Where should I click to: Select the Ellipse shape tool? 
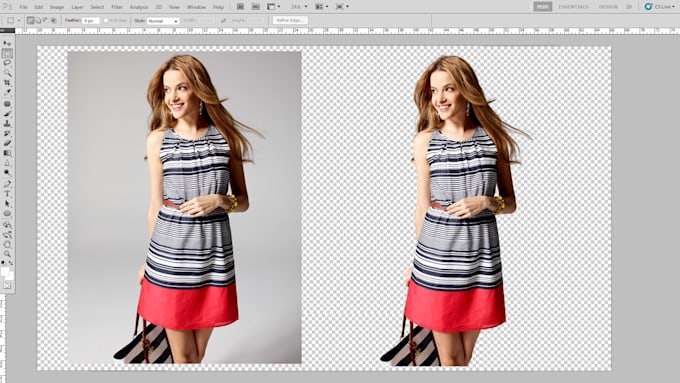pos(7,214)
